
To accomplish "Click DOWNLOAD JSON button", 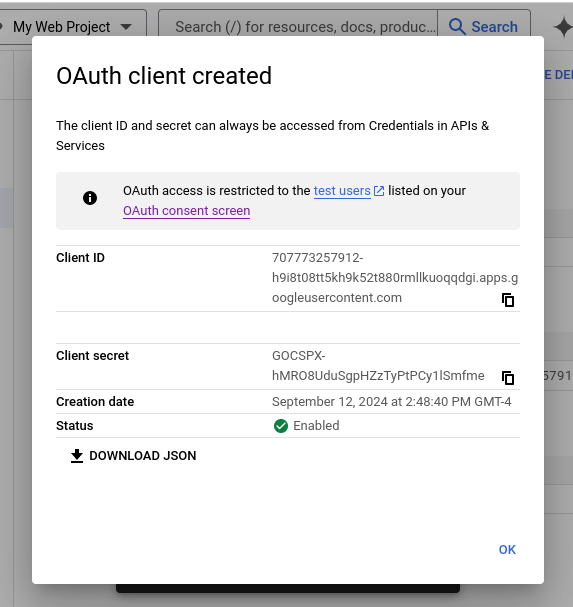I will [134, 456].
